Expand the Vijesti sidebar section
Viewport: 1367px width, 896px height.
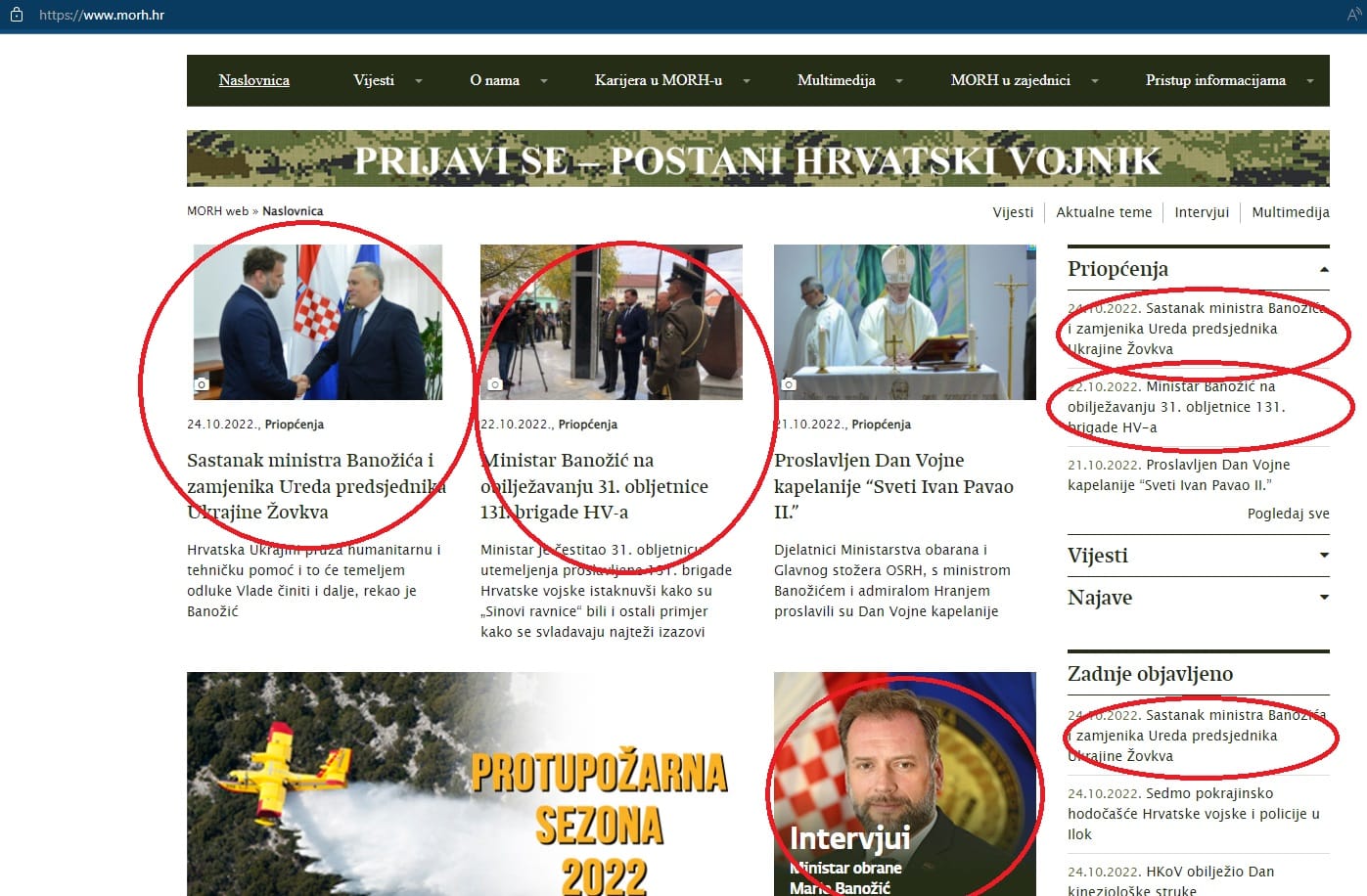(x=1324, y=556)
